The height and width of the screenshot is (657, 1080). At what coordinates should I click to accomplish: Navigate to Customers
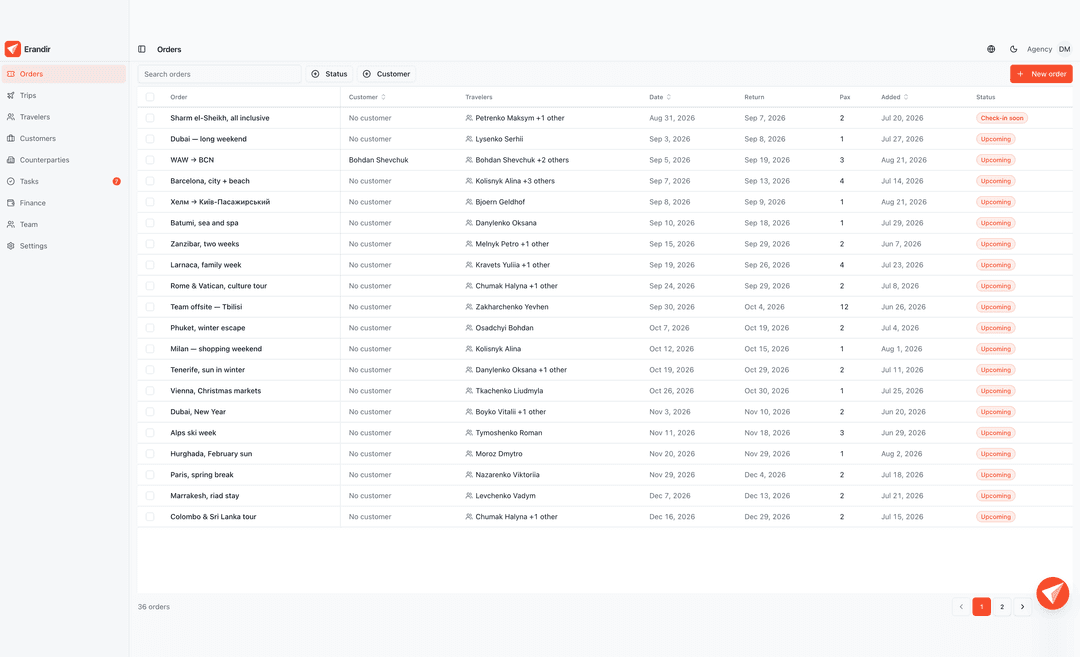coord(63,138)
